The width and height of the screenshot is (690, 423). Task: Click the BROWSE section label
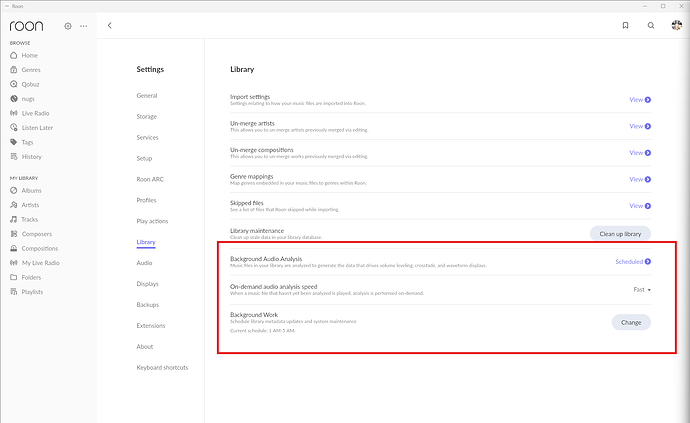[20, 43]
